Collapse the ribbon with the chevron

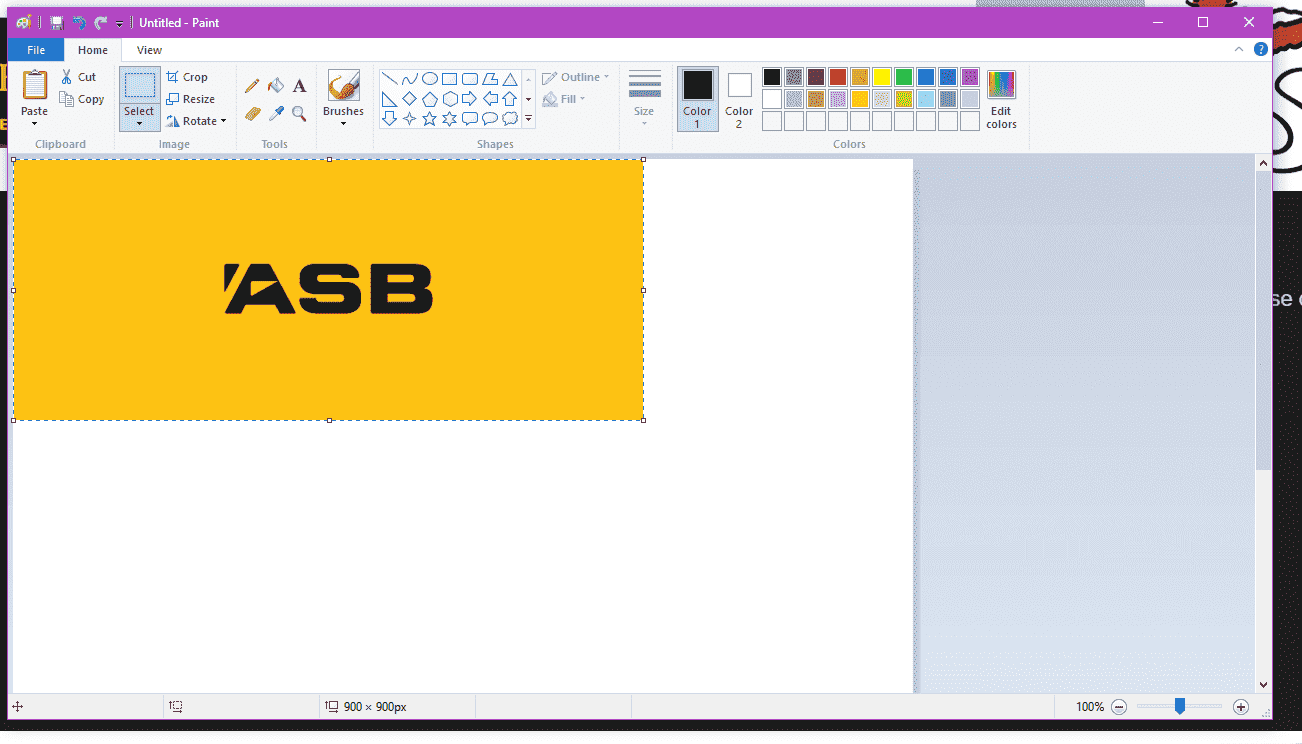pos(1239,49)
